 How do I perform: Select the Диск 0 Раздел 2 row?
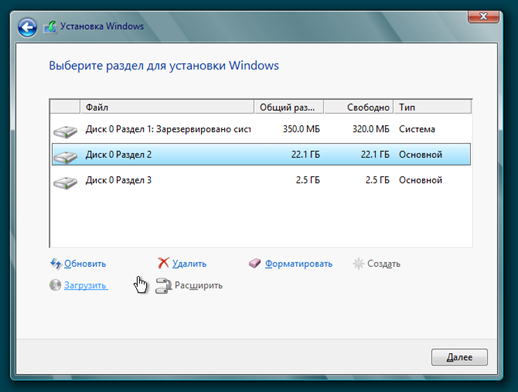(x=261, y=155)
